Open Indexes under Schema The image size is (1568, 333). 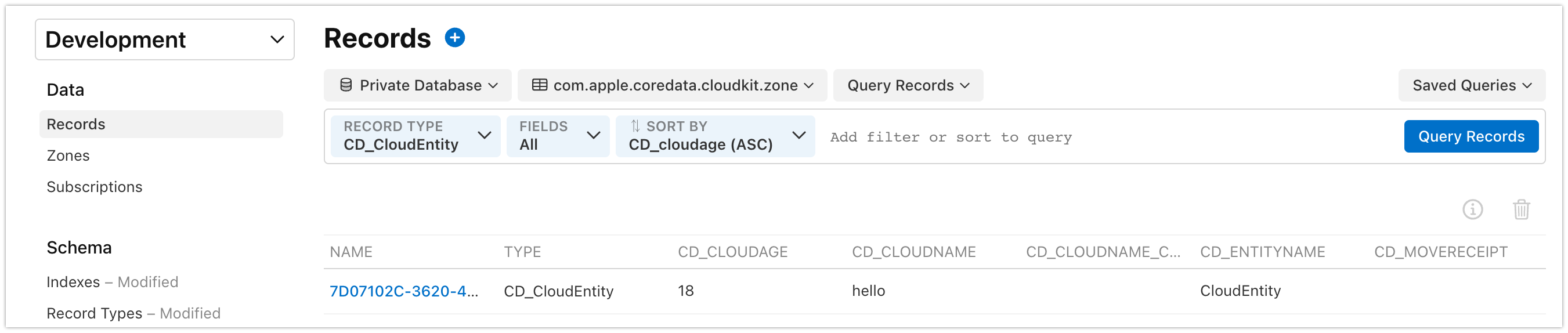pos(73,282)
